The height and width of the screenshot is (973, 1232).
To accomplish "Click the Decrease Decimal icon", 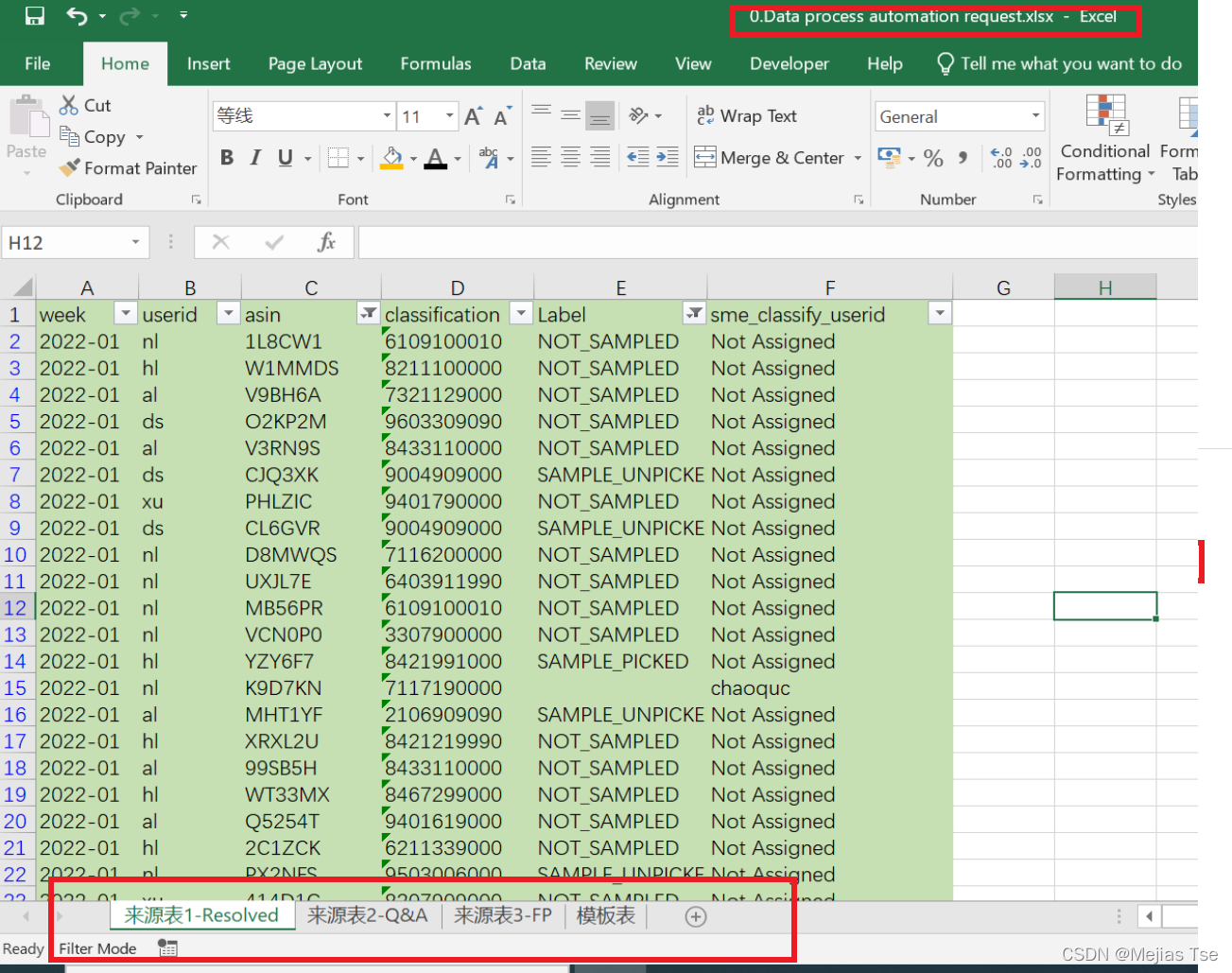I will pyautogui.click(x=1031, y=158).
